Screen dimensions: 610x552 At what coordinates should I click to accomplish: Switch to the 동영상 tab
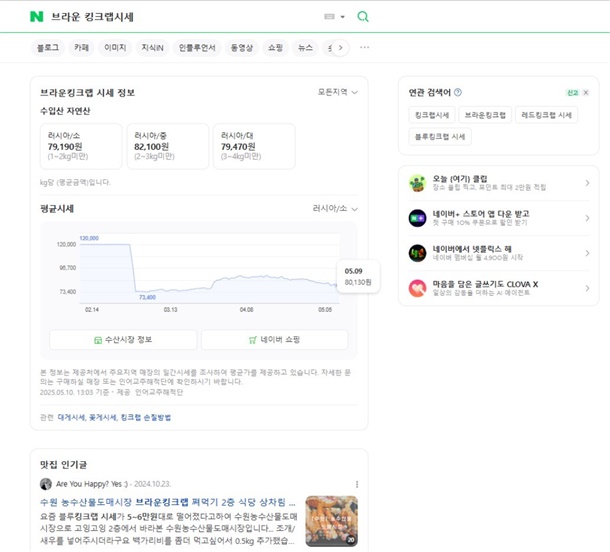click(x=242, y=48)
